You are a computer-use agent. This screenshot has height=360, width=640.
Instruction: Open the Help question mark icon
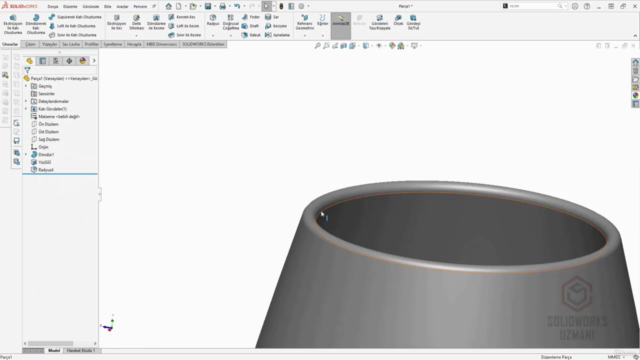coord(587,6)
